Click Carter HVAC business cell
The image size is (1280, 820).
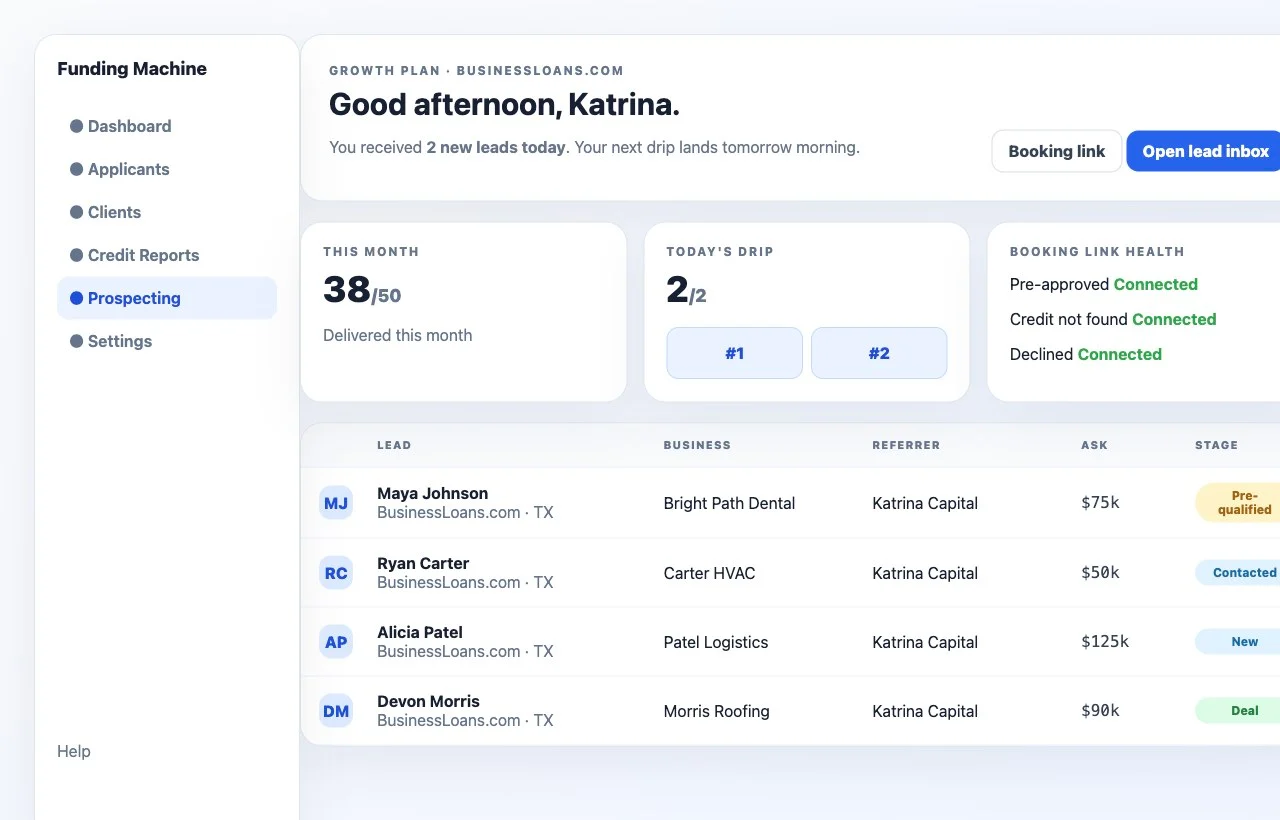(710, 573)
